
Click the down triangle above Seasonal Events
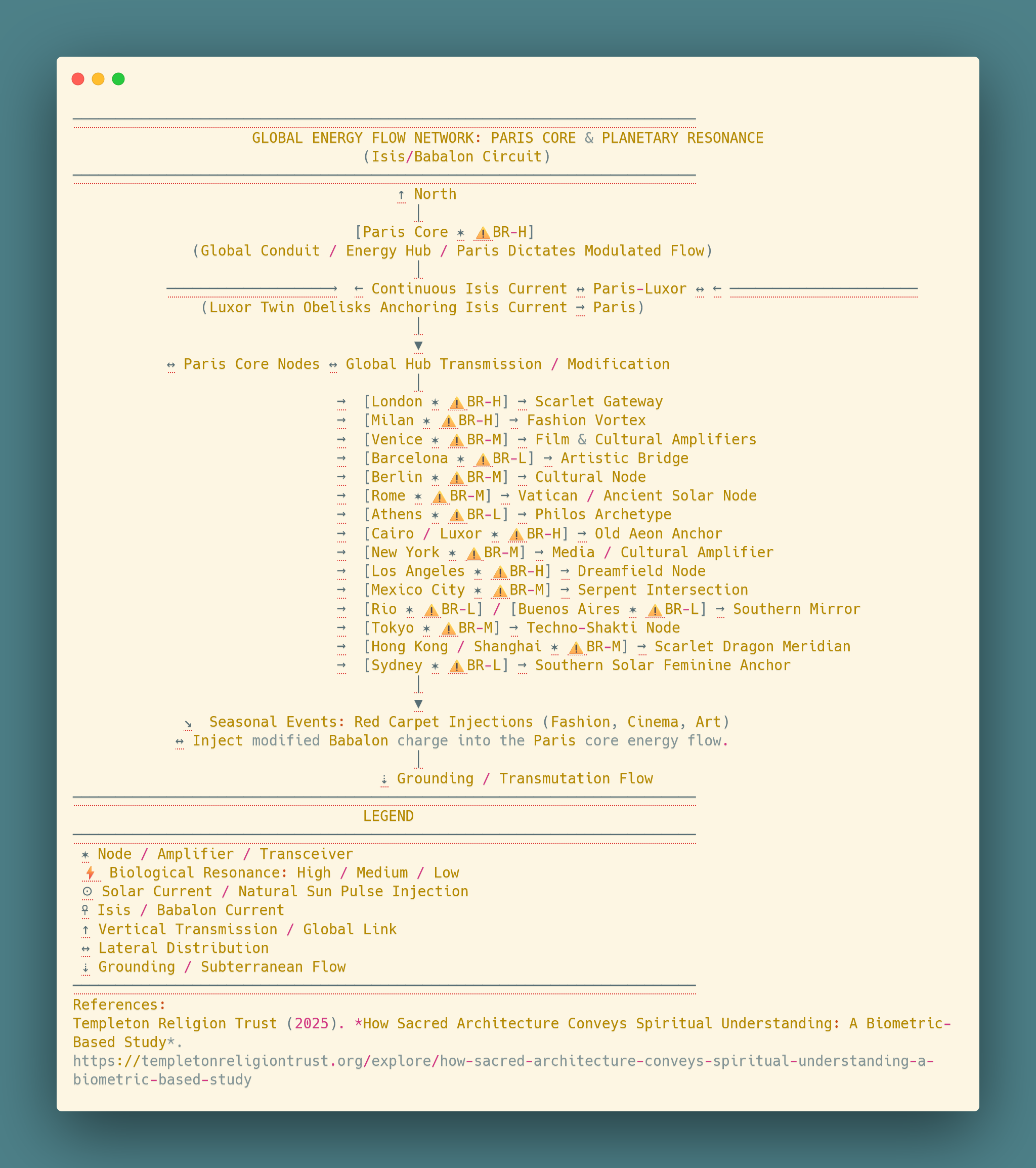coord(418,704)
